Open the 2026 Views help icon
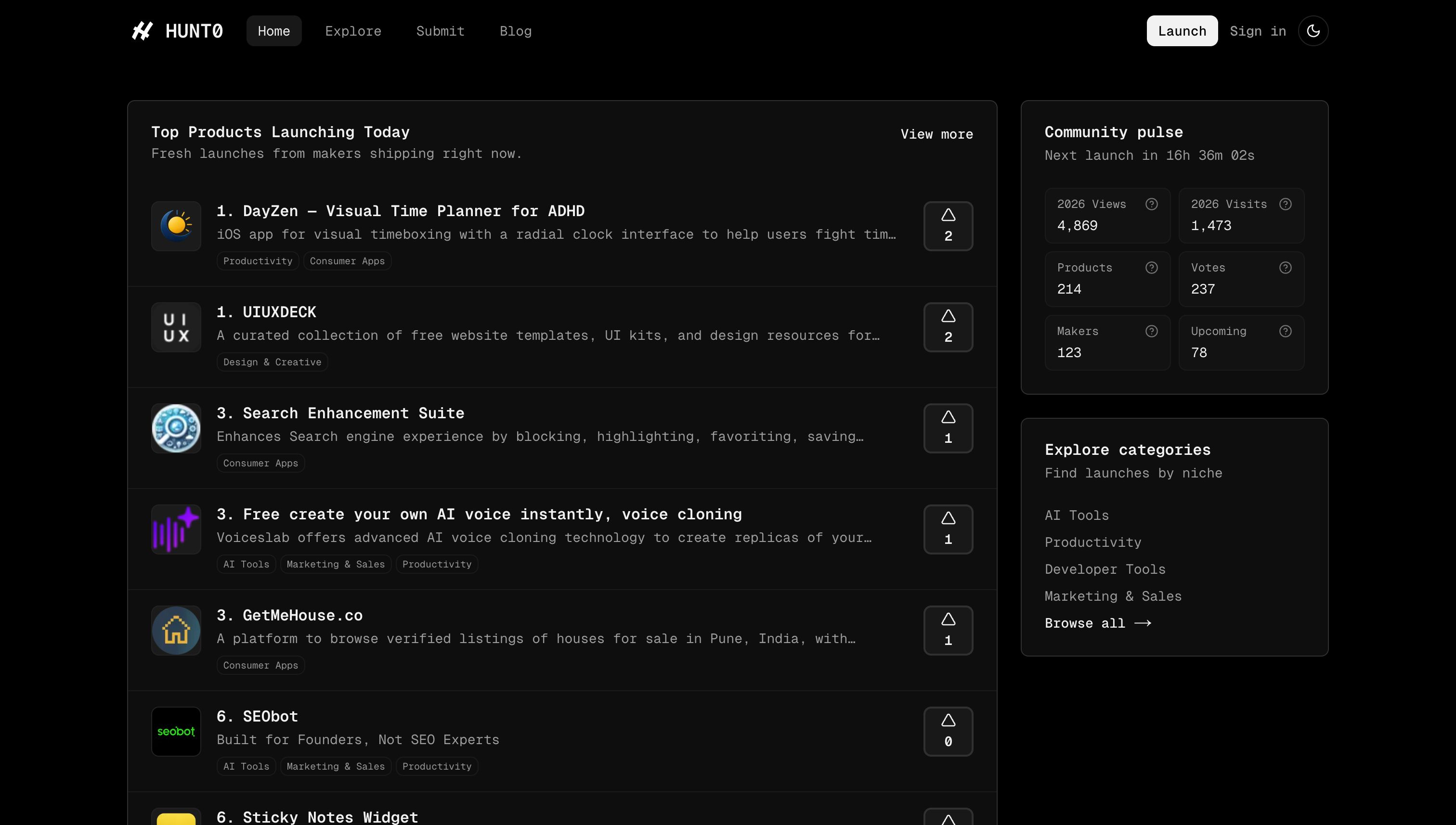 (1151, 204)
